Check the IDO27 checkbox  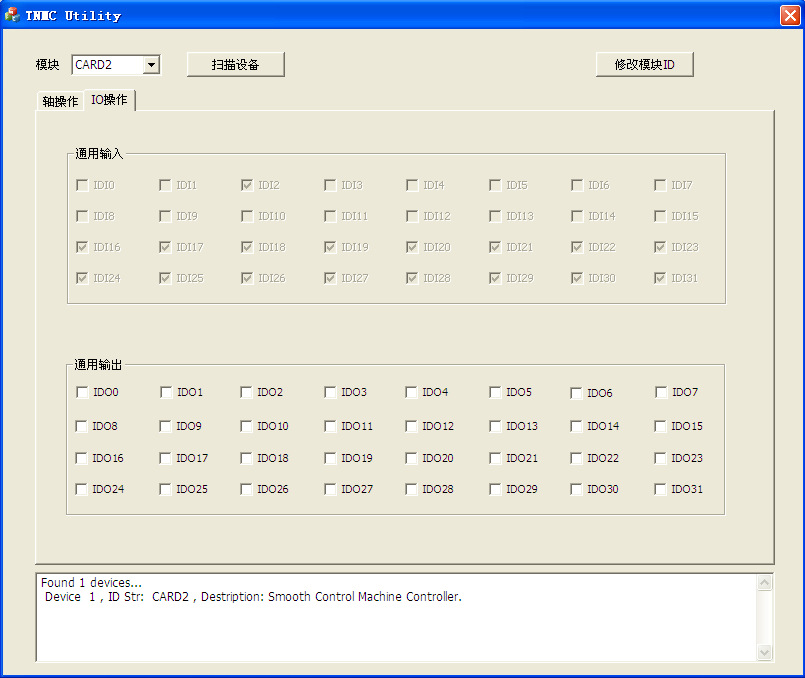click(330, 489)
